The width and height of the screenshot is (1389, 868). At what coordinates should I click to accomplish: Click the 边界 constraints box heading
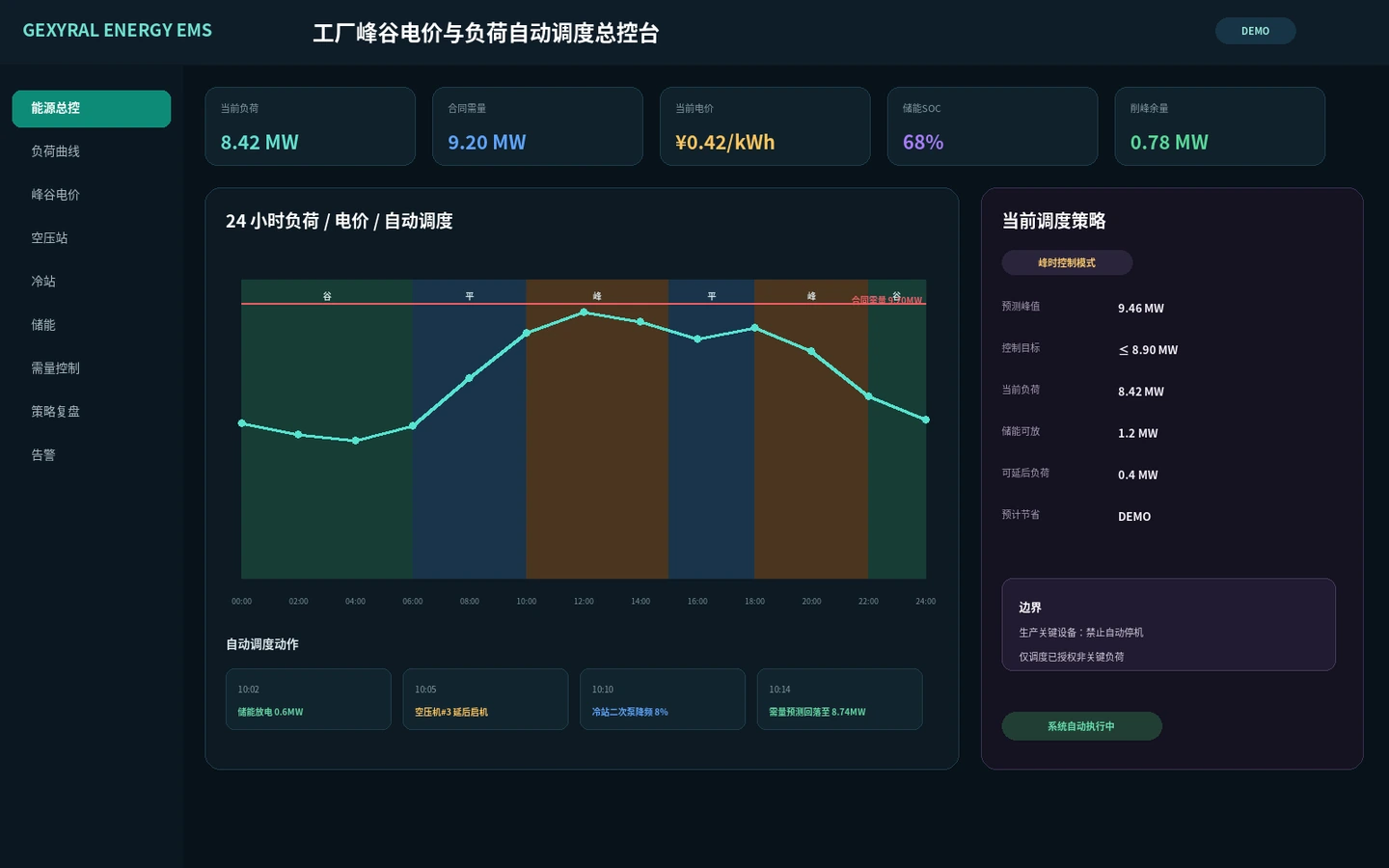[x=1030, y=608]
